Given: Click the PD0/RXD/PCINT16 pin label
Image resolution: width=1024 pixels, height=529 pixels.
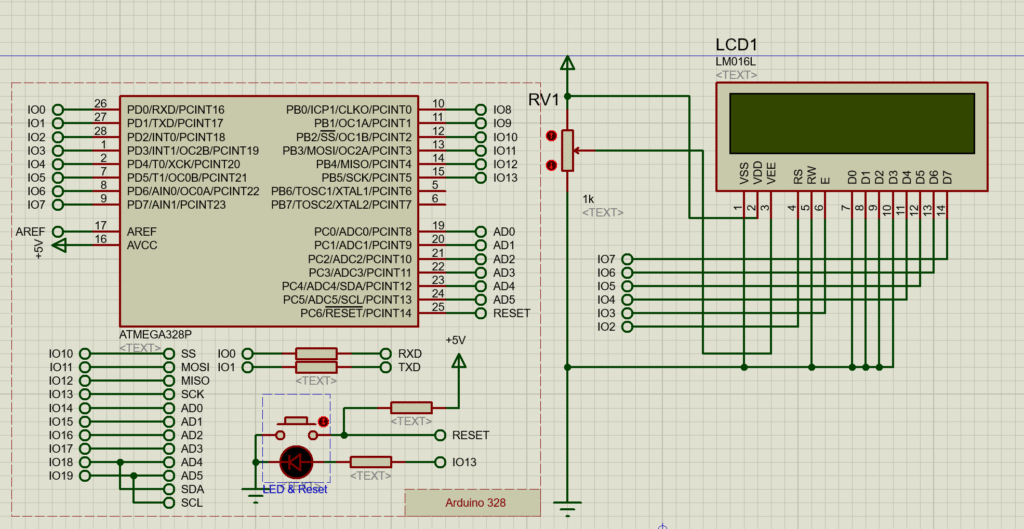Looking at the screenshot, I should (176, 110).
